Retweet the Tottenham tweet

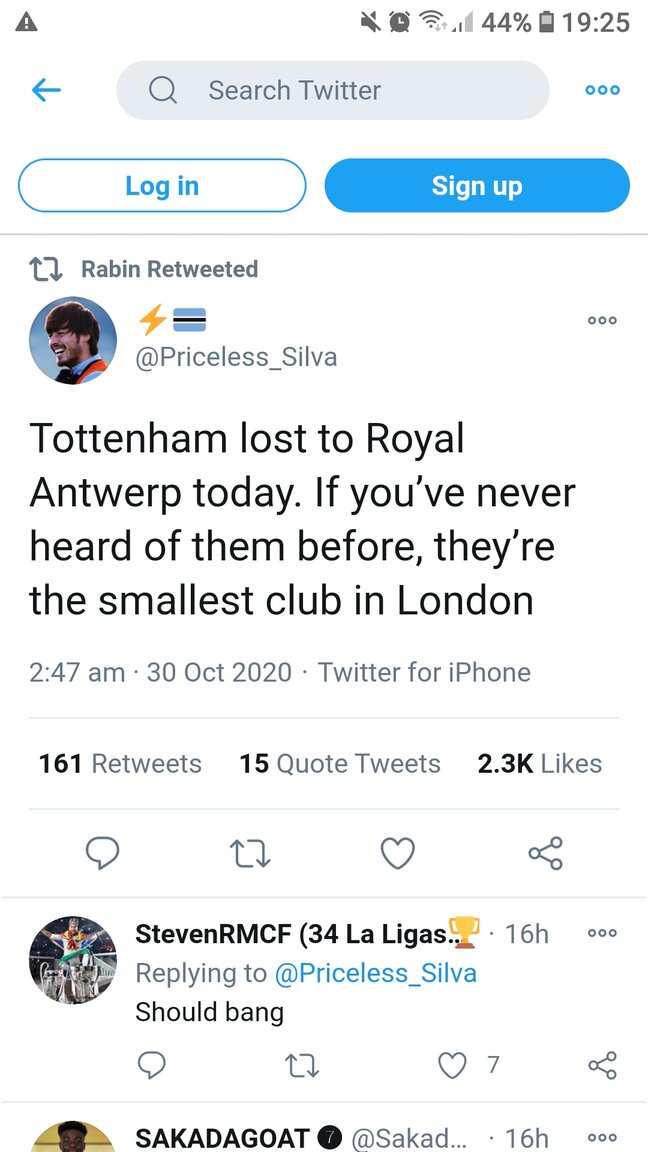tap(250, 853)
